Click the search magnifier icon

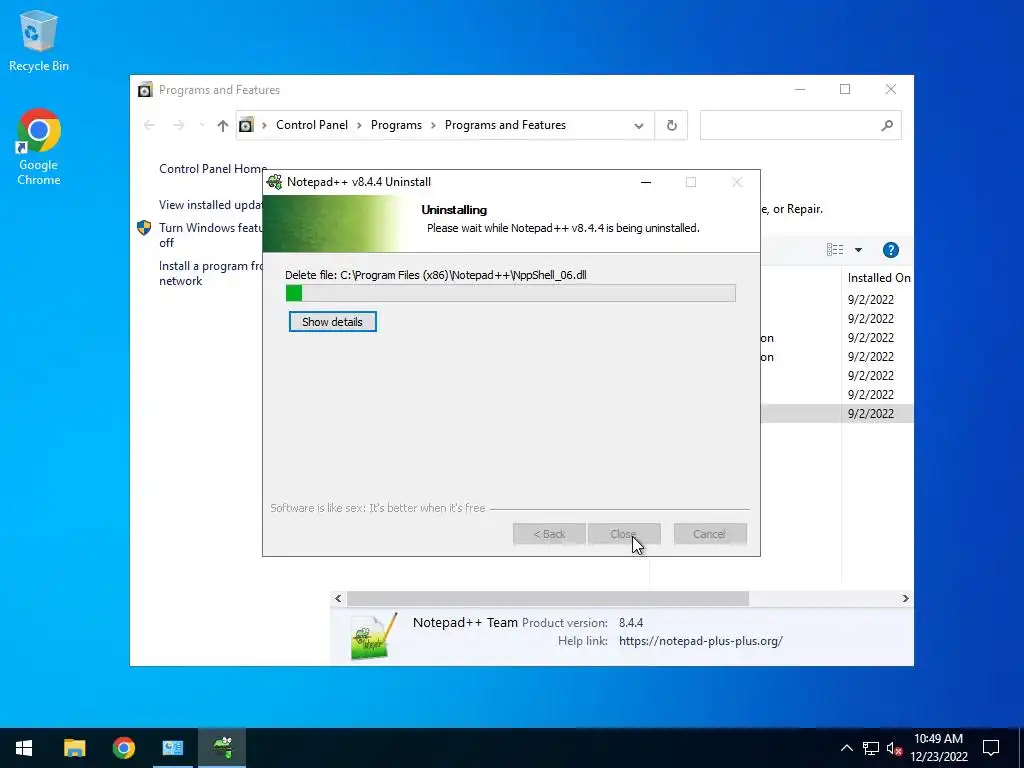coord(887,125)
